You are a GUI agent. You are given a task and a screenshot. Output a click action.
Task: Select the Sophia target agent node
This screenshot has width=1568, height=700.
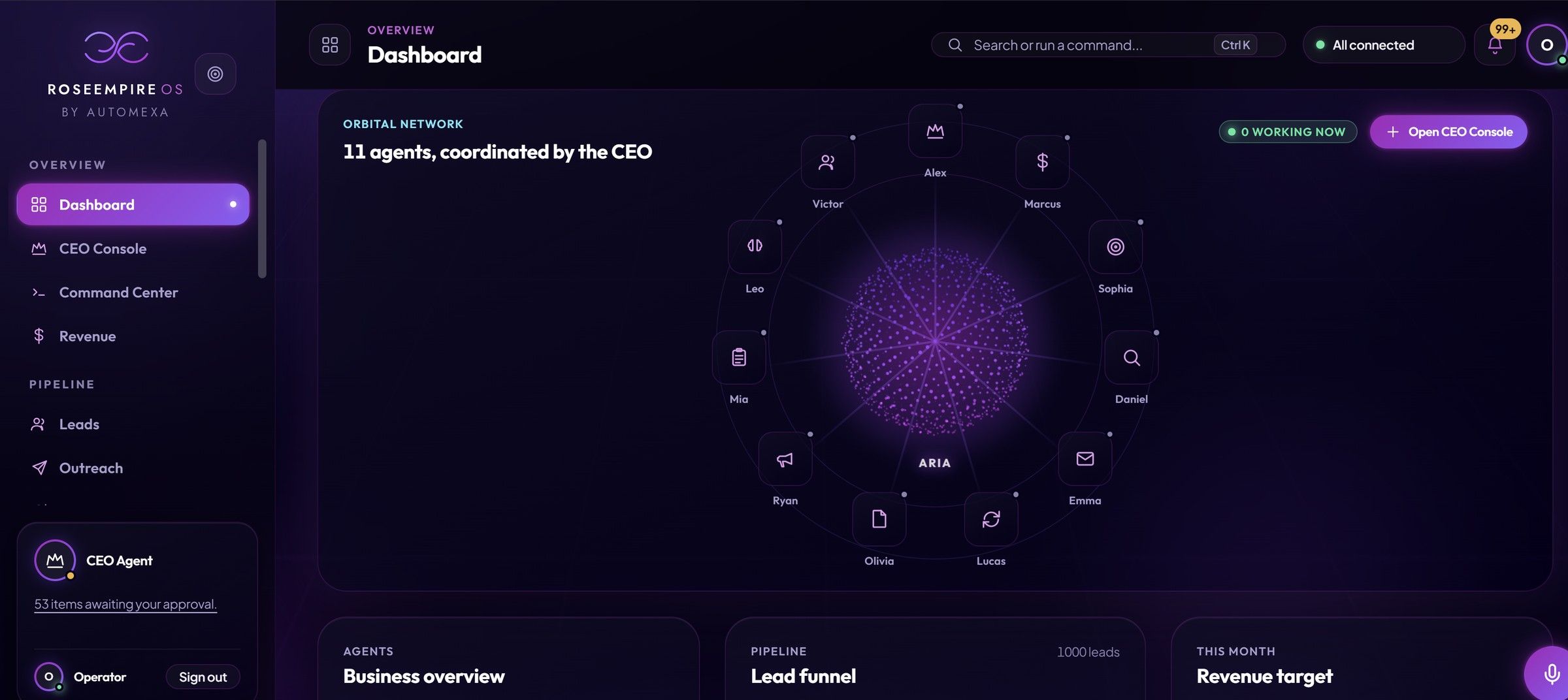tap(1115, 246)
